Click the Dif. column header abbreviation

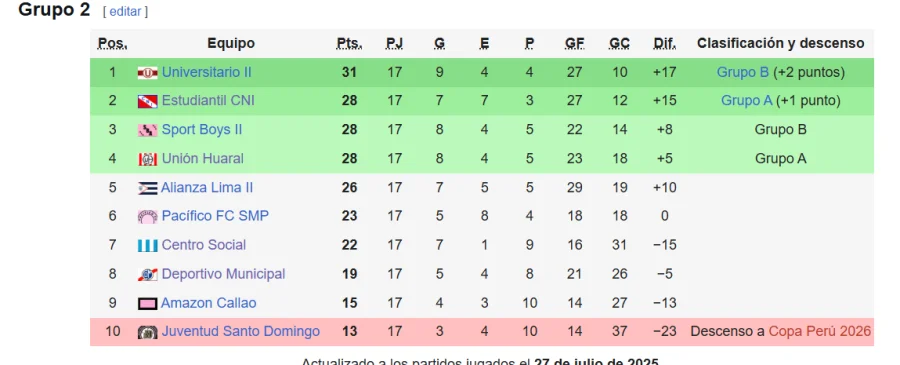click(x=665, y=44)
